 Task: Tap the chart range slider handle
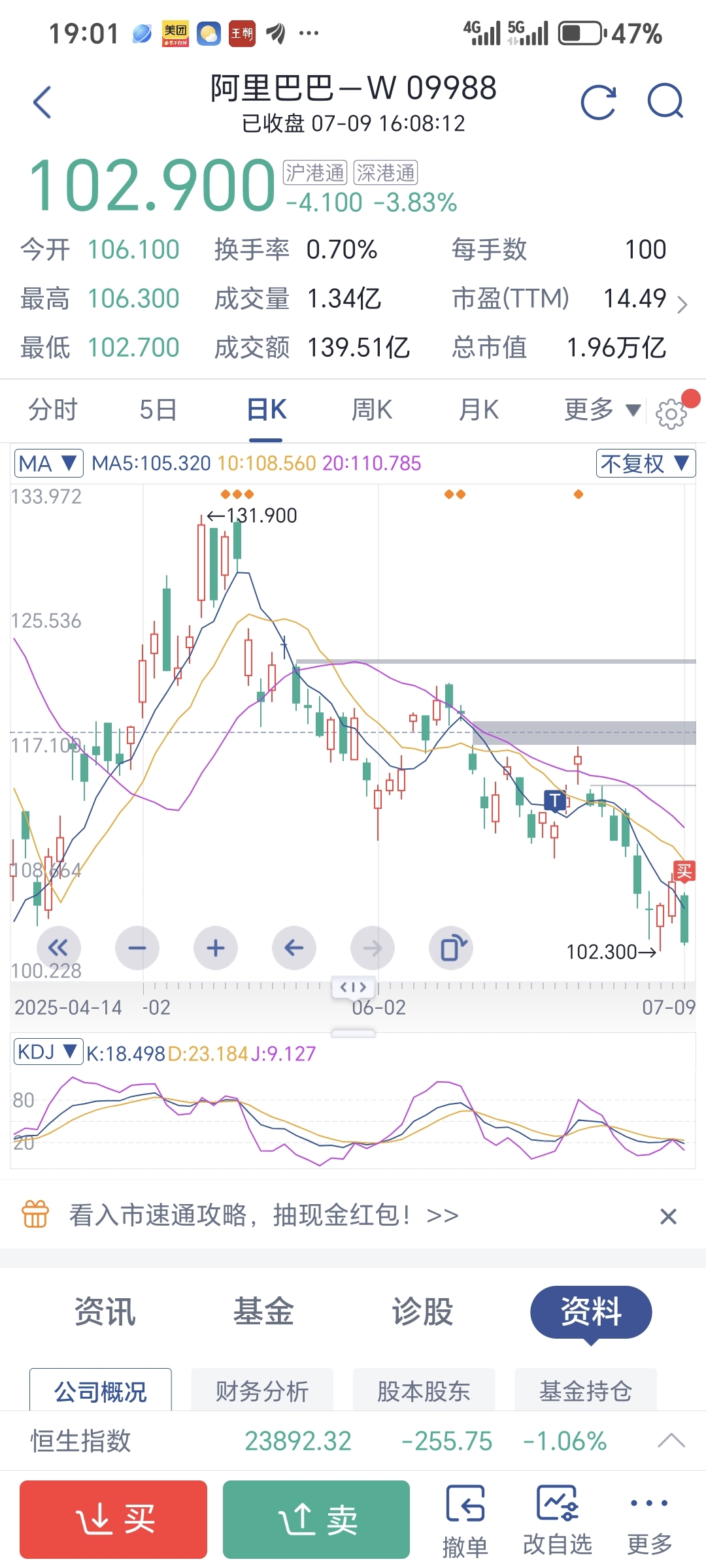(353, 987)
